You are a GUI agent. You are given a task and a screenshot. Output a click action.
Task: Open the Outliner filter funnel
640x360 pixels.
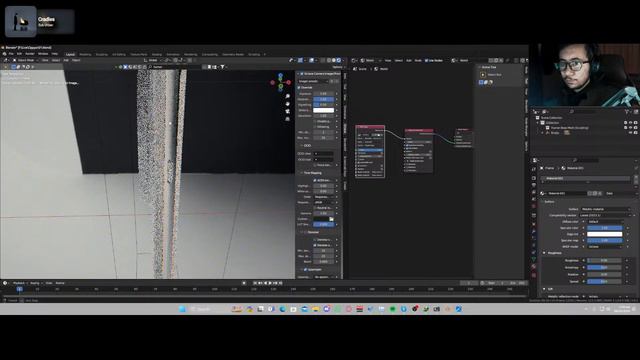[627, 111]
